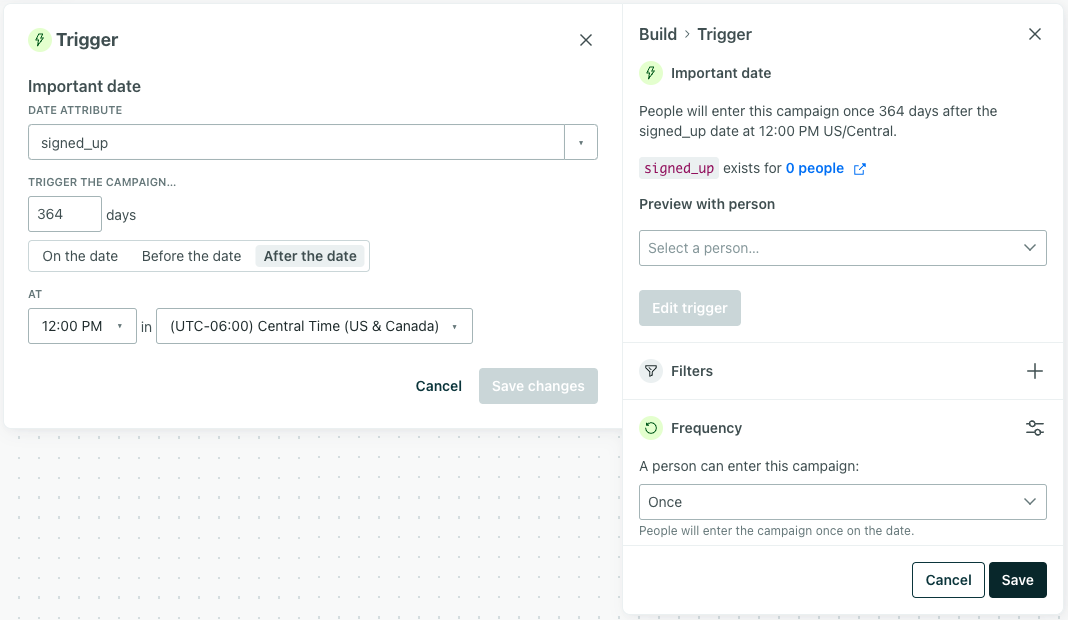Follow the 0 people link

[814, 168]
